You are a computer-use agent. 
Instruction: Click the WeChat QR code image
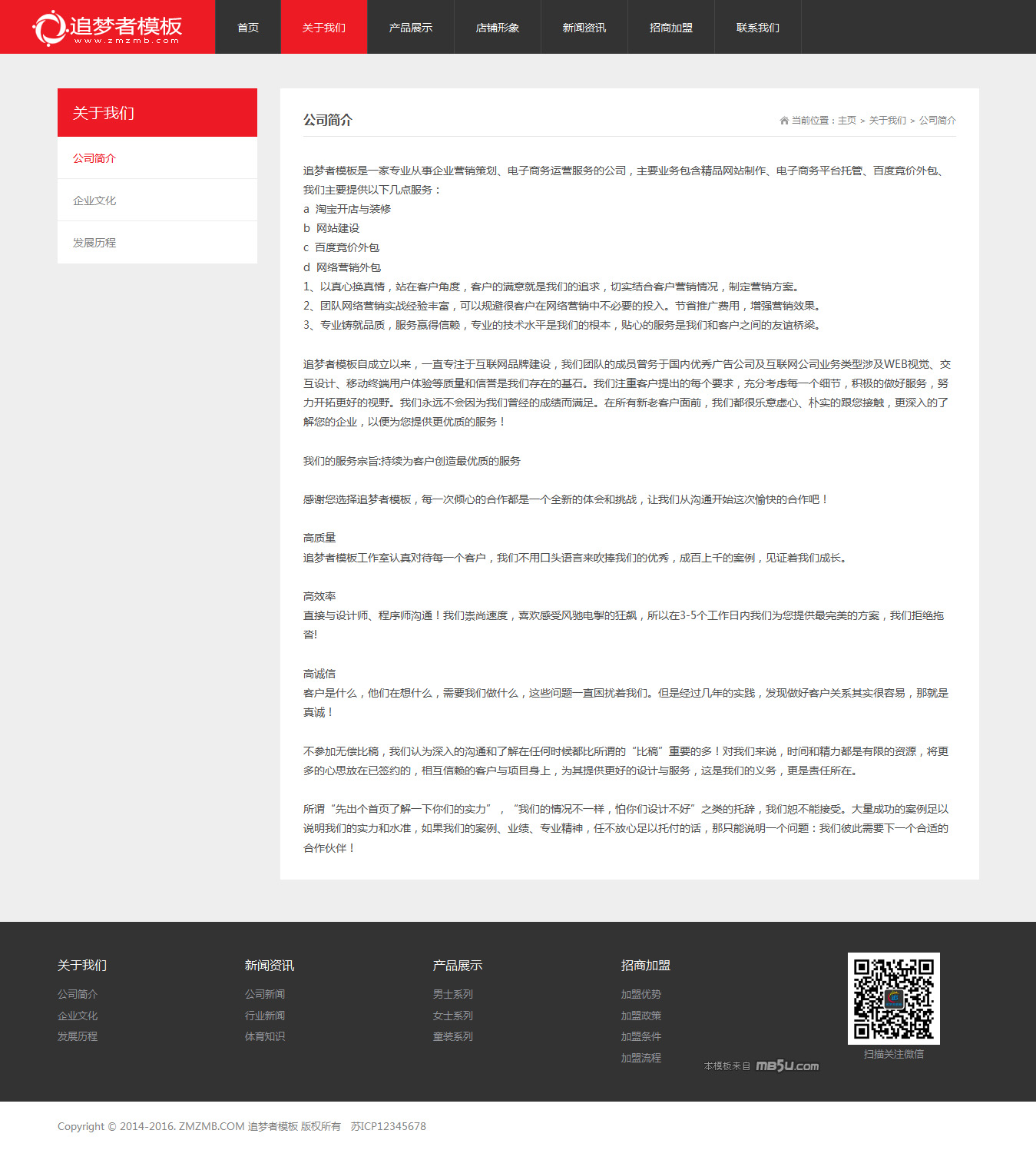click(893, 998)
